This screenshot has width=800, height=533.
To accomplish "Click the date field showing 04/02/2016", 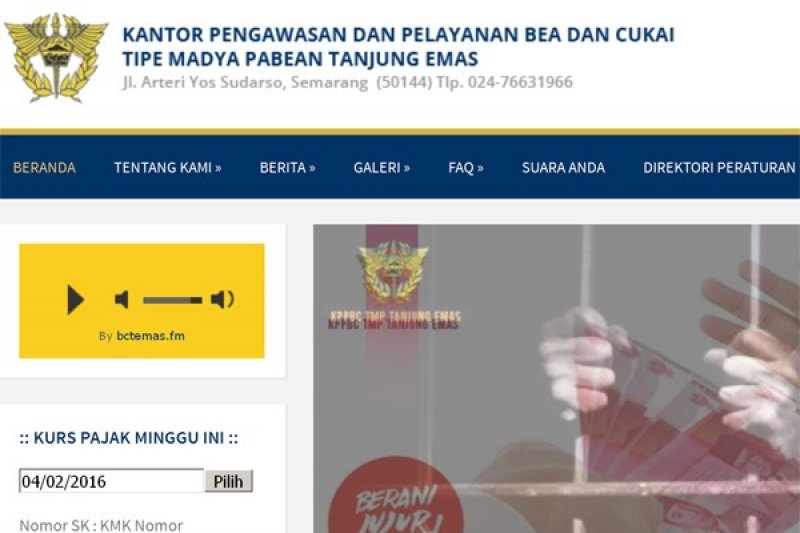I will tap(111, 481).
